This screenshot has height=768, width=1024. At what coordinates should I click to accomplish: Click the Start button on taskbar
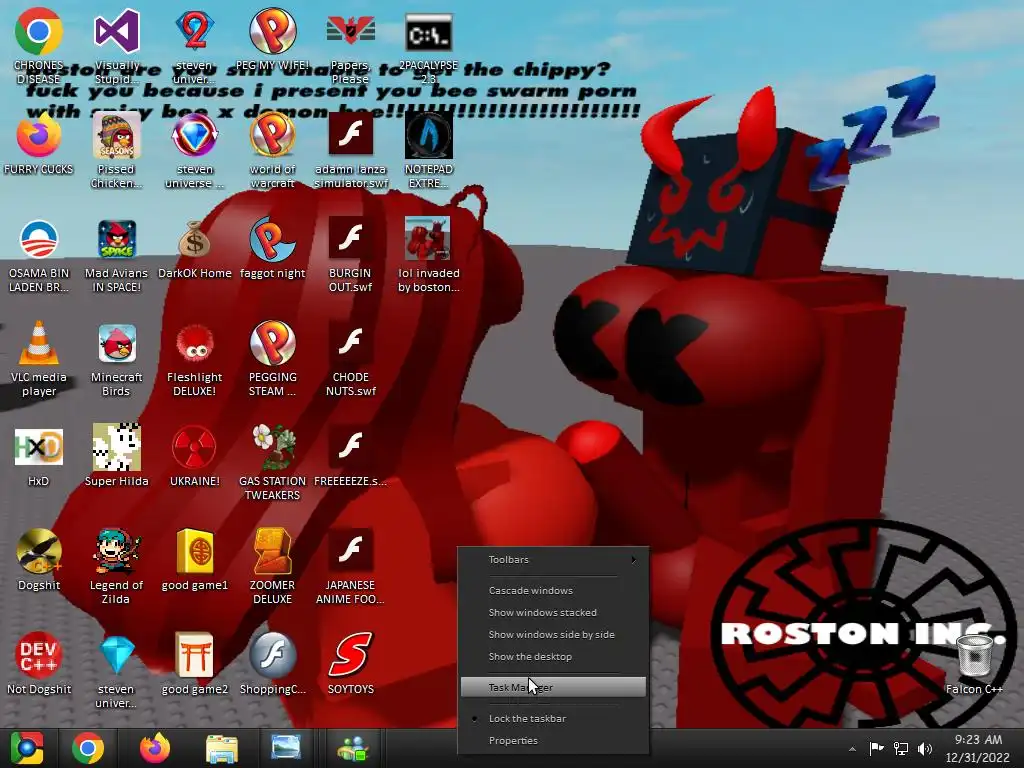point(26,748)
